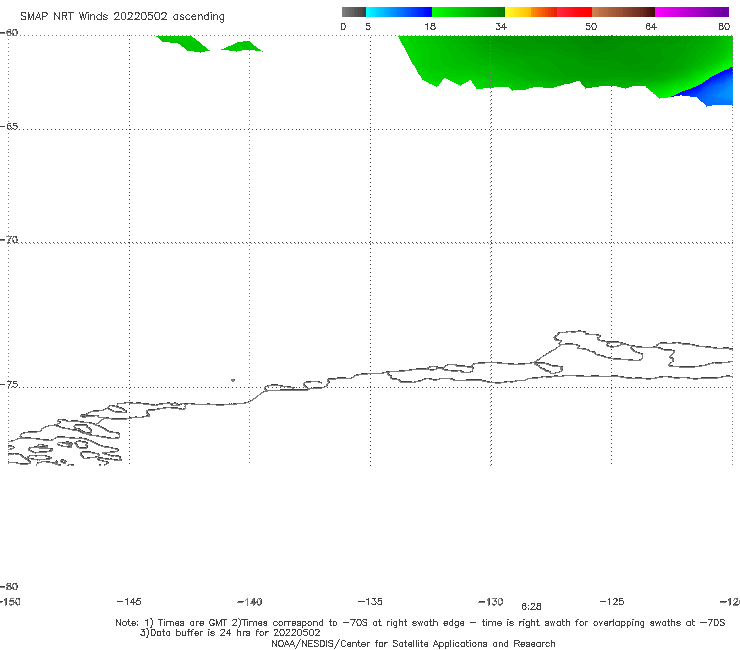
Task: Click the "Note: 1) Times are GMT" footnote line
Action: (x=420, y=623)
